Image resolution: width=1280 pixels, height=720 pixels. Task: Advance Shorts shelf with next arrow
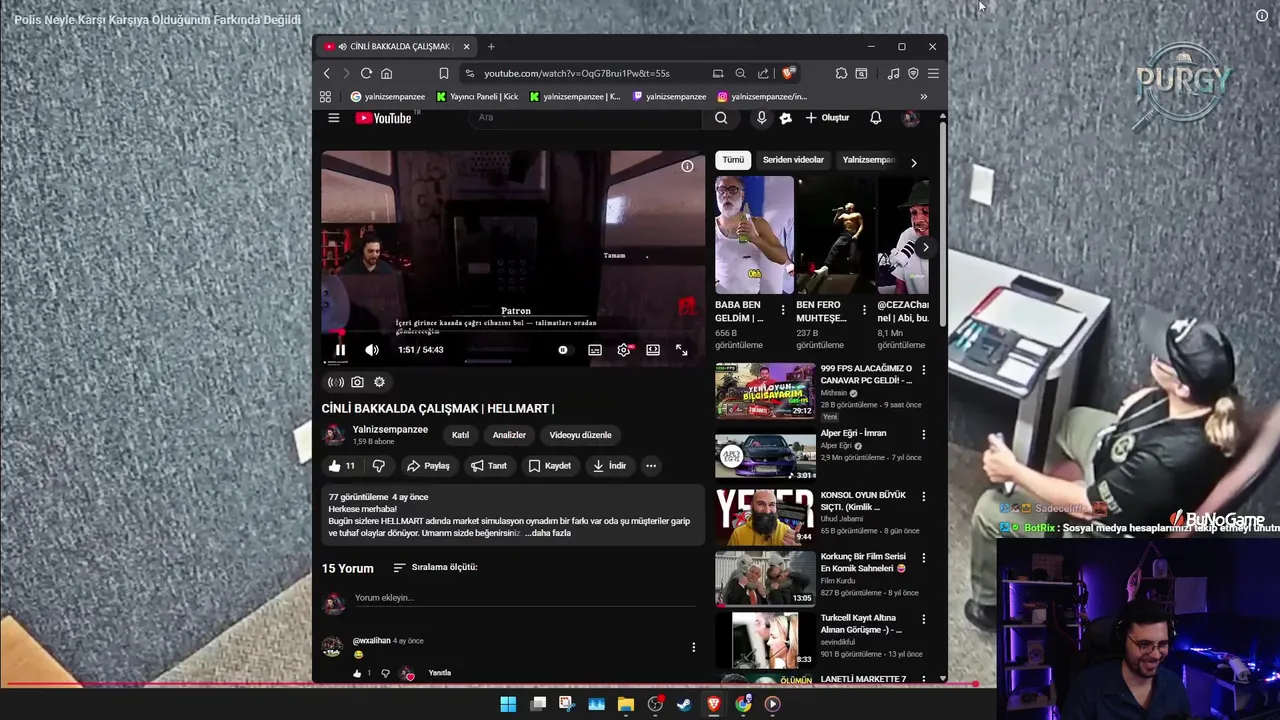click(925, 247)
